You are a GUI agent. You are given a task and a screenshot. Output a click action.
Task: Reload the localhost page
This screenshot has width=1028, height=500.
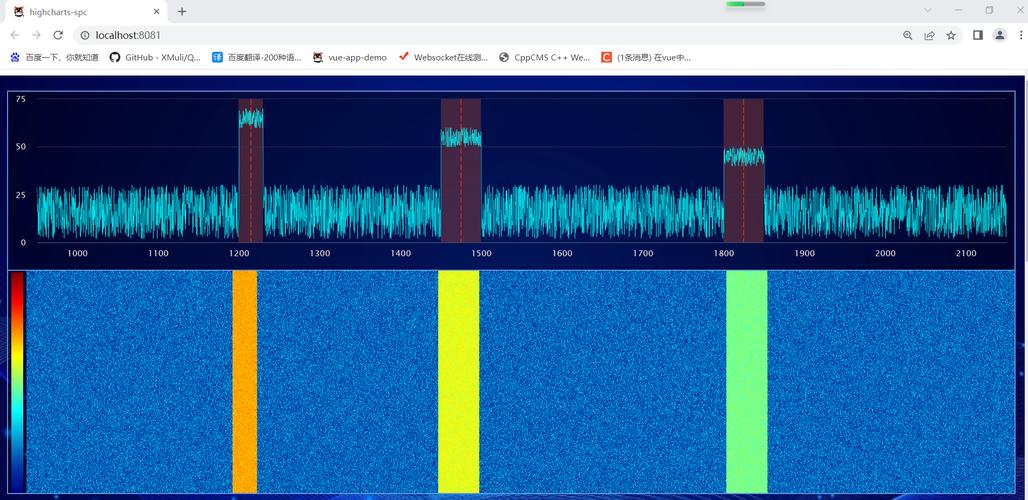(58, 35)
